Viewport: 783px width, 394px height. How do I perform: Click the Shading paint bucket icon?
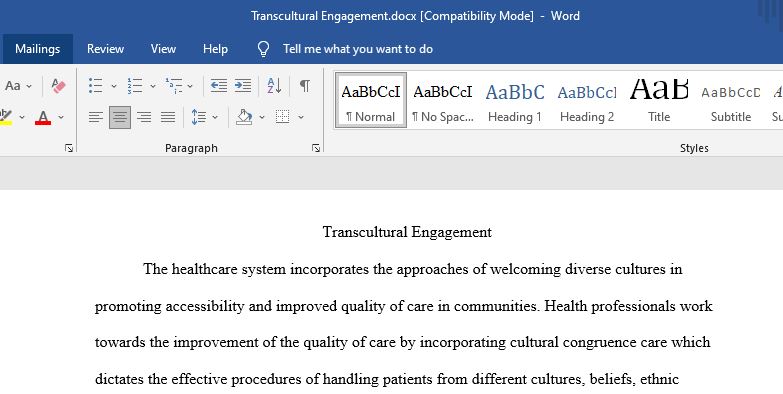[x=244, y=117]
